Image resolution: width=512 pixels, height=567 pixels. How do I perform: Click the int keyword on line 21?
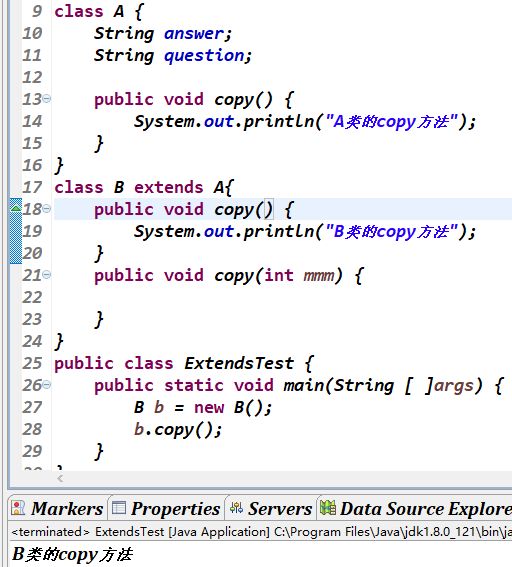click(278, 276)
